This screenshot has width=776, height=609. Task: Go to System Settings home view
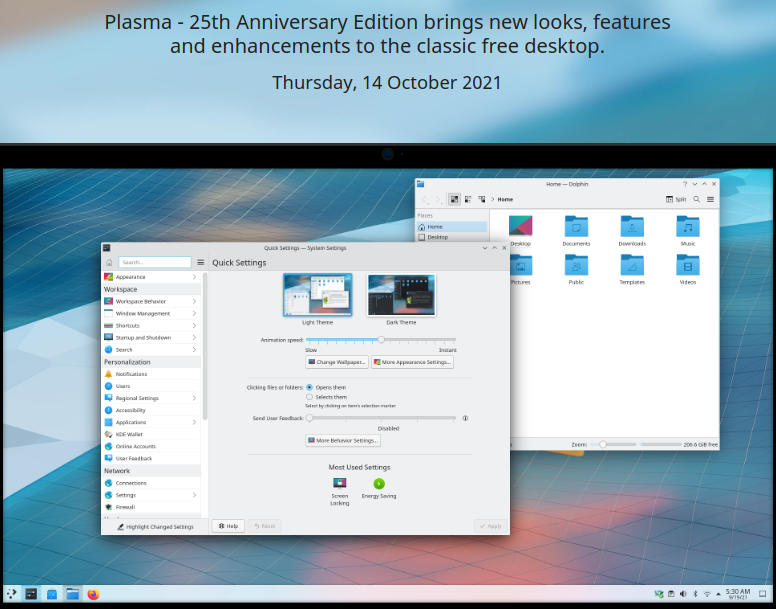(109, 262)
